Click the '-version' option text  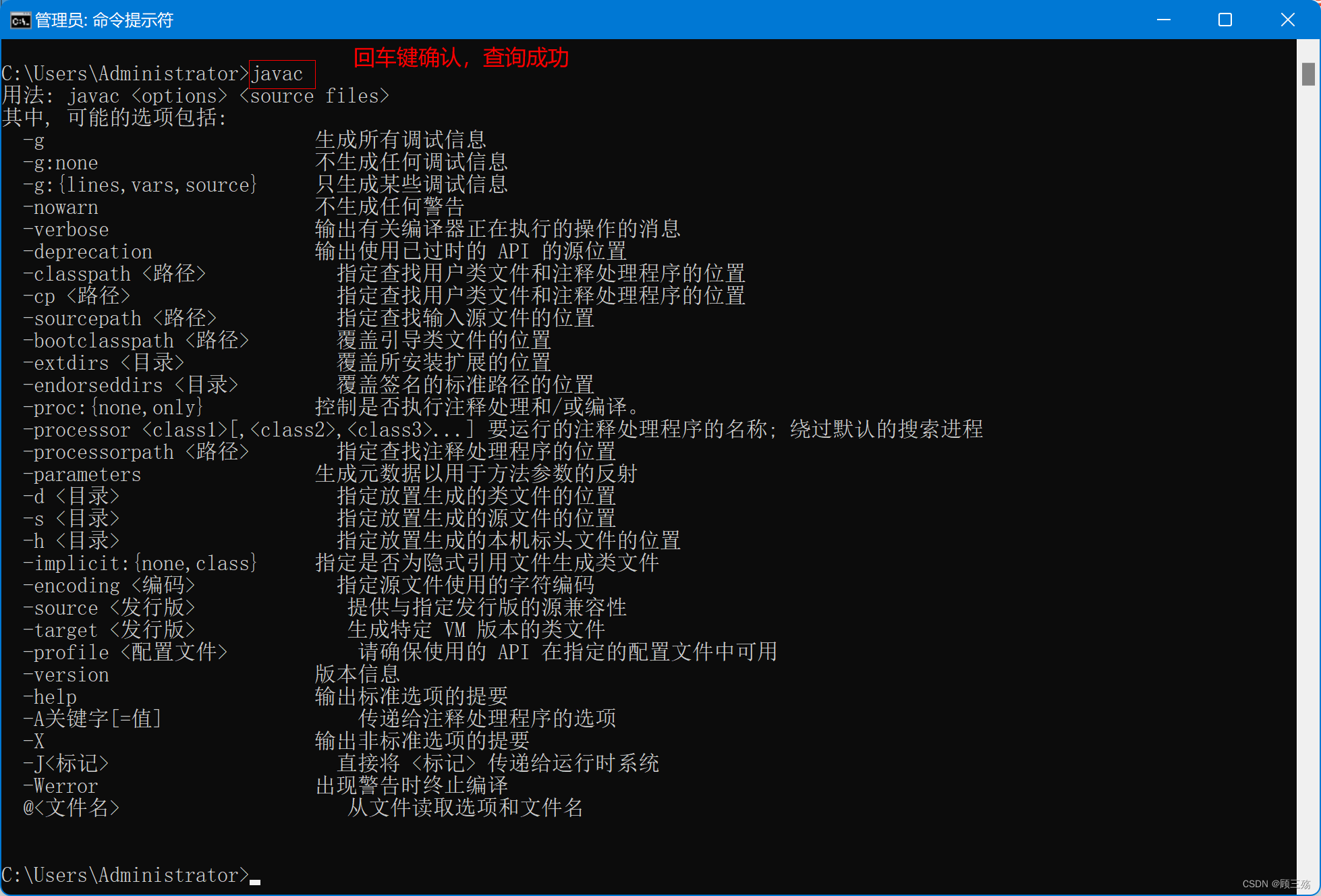coord(66,675)
